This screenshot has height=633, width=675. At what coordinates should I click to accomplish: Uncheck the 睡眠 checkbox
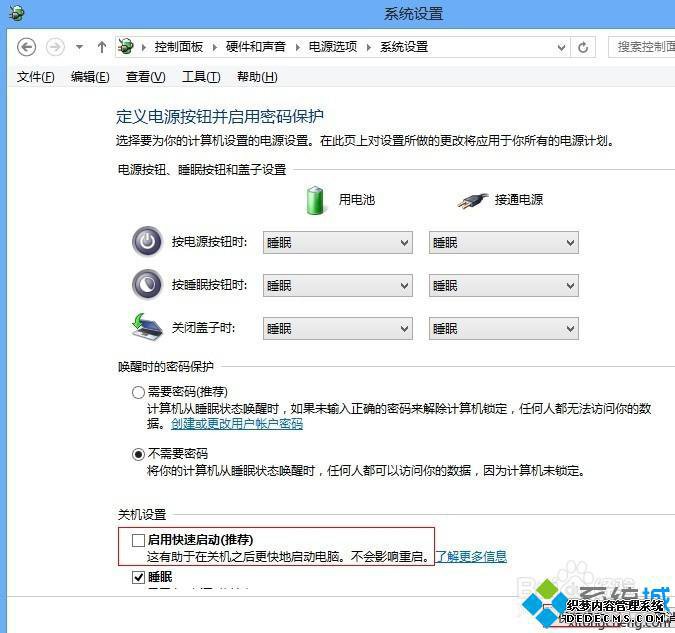tap(138, 577)
